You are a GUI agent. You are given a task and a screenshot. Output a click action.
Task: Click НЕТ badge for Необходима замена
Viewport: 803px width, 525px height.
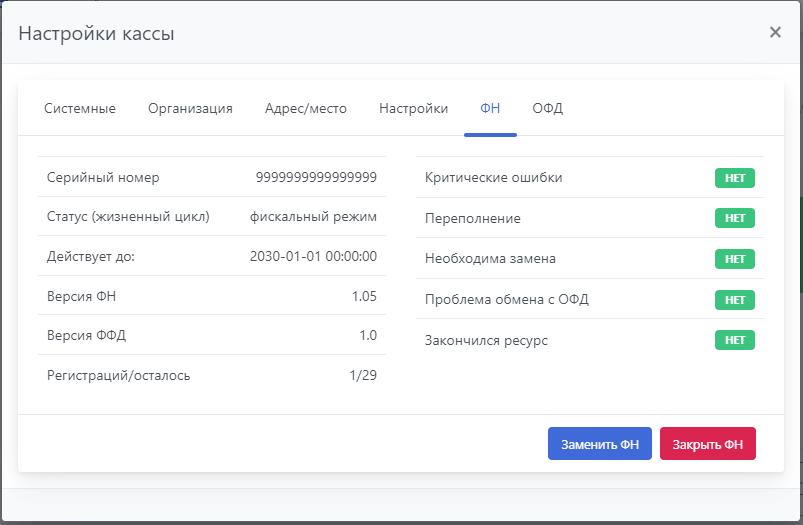(734, 259)
